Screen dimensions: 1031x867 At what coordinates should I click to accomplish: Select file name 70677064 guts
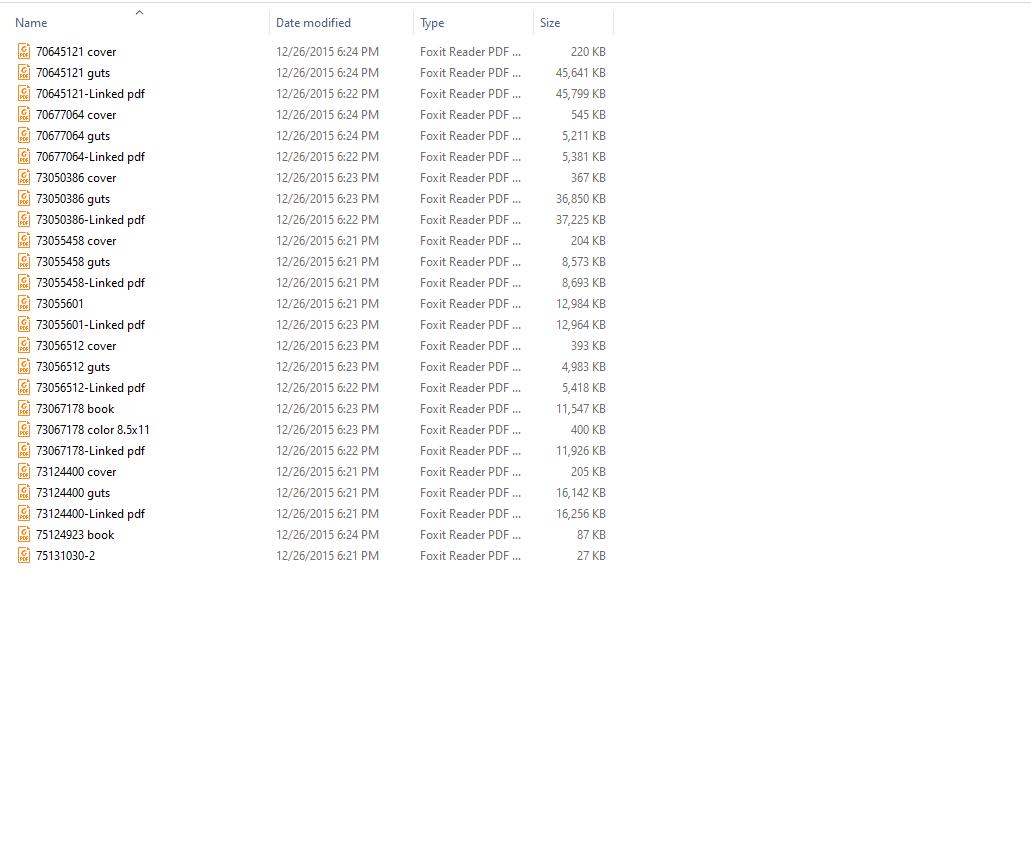(73, 136)
